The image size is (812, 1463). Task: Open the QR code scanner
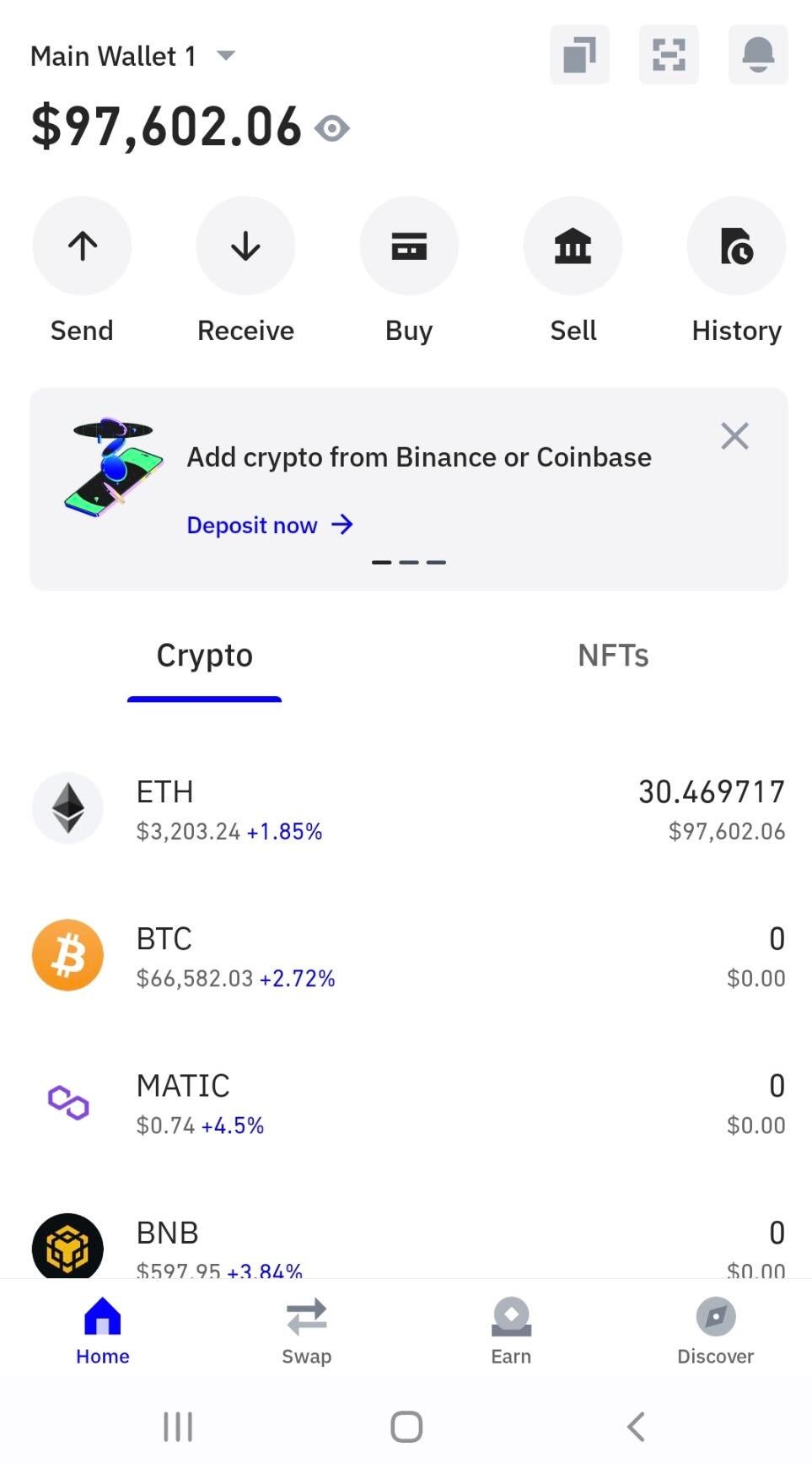tap(669, 55)
